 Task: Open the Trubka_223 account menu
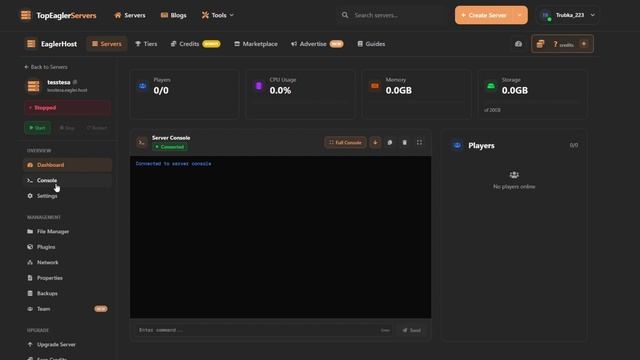(x=569, y=15)
